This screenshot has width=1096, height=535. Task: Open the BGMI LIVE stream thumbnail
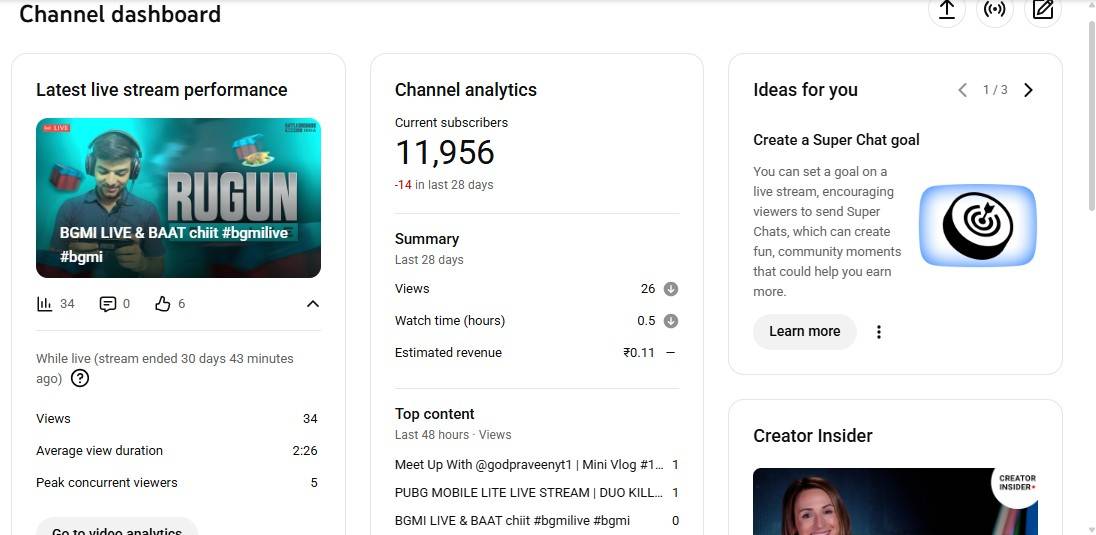[x=178, y=198]
